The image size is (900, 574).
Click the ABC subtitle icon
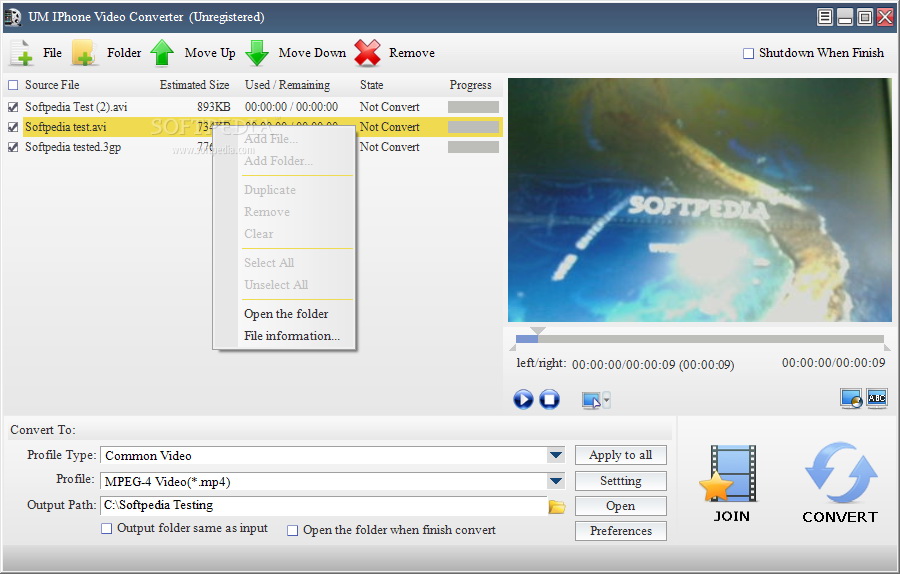pos(876,398)
